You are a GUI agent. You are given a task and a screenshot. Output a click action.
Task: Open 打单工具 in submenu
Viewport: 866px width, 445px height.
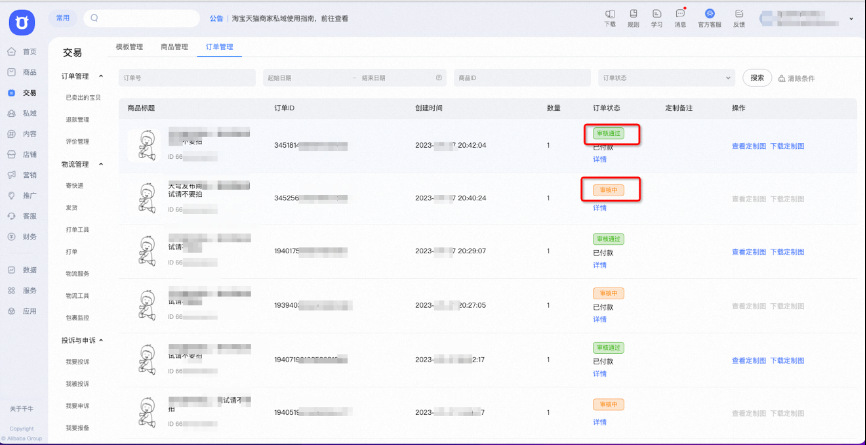tap(77, 230)
